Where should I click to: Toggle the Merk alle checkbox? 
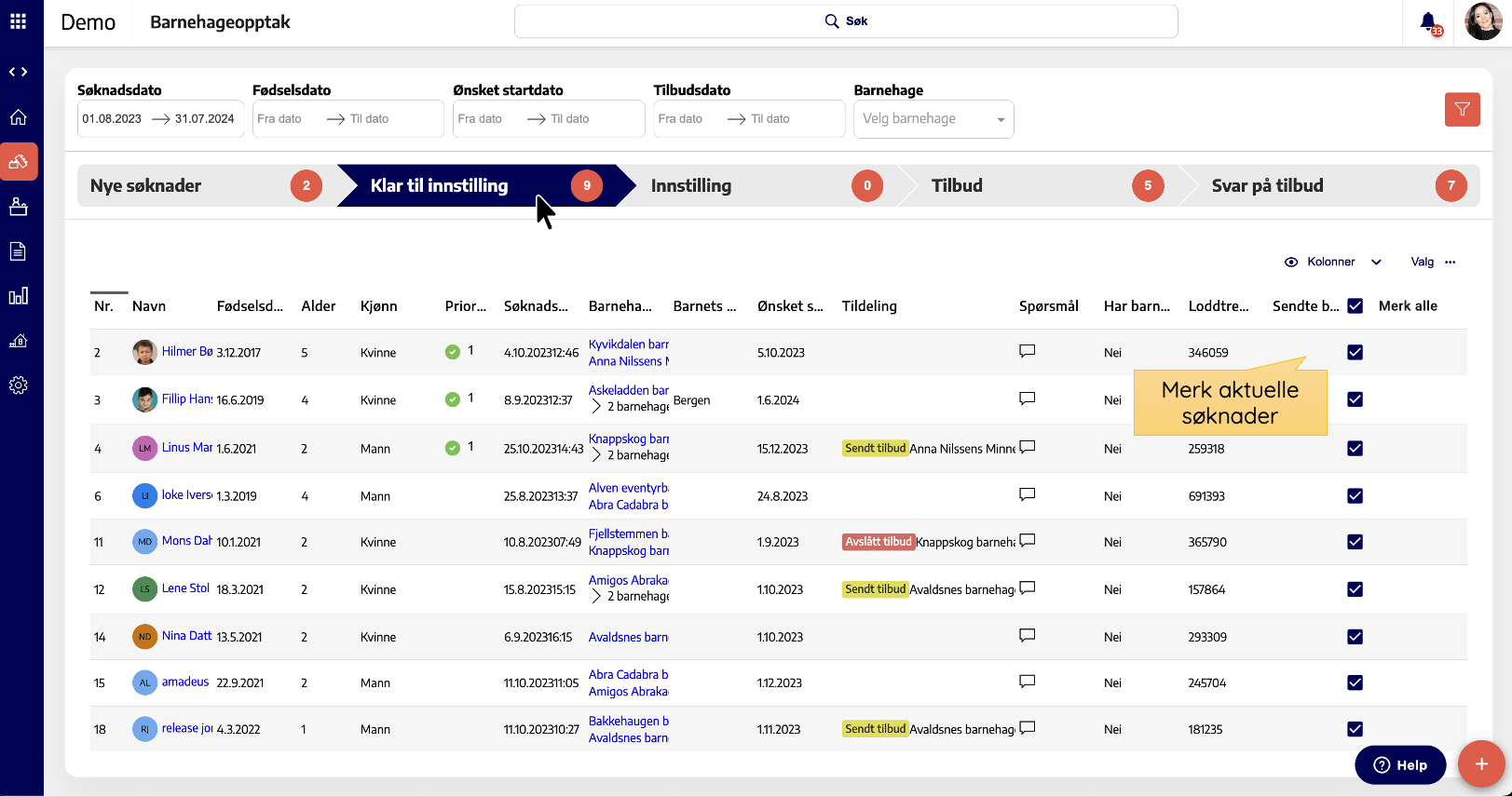click(1355, 306)
